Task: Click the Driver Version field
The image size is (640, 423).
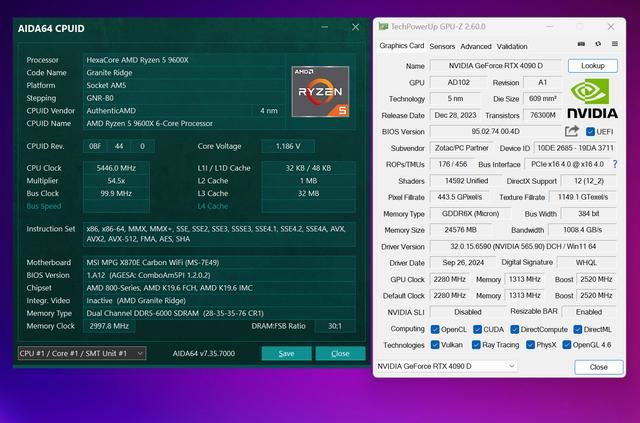Action: (x=523, y=247)
